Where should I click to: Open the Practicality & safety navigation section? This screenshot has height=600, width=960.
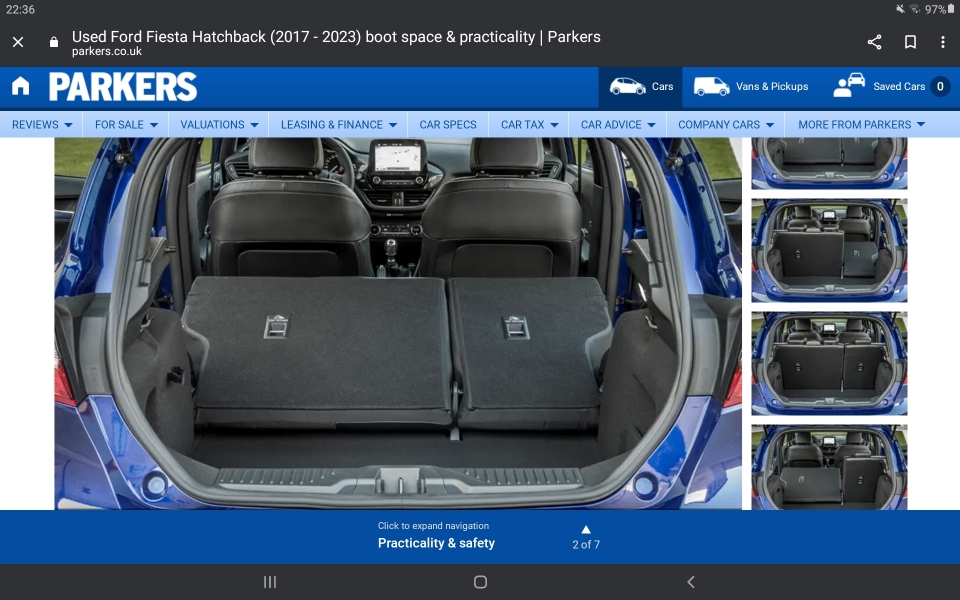click(x=436, y=543)
